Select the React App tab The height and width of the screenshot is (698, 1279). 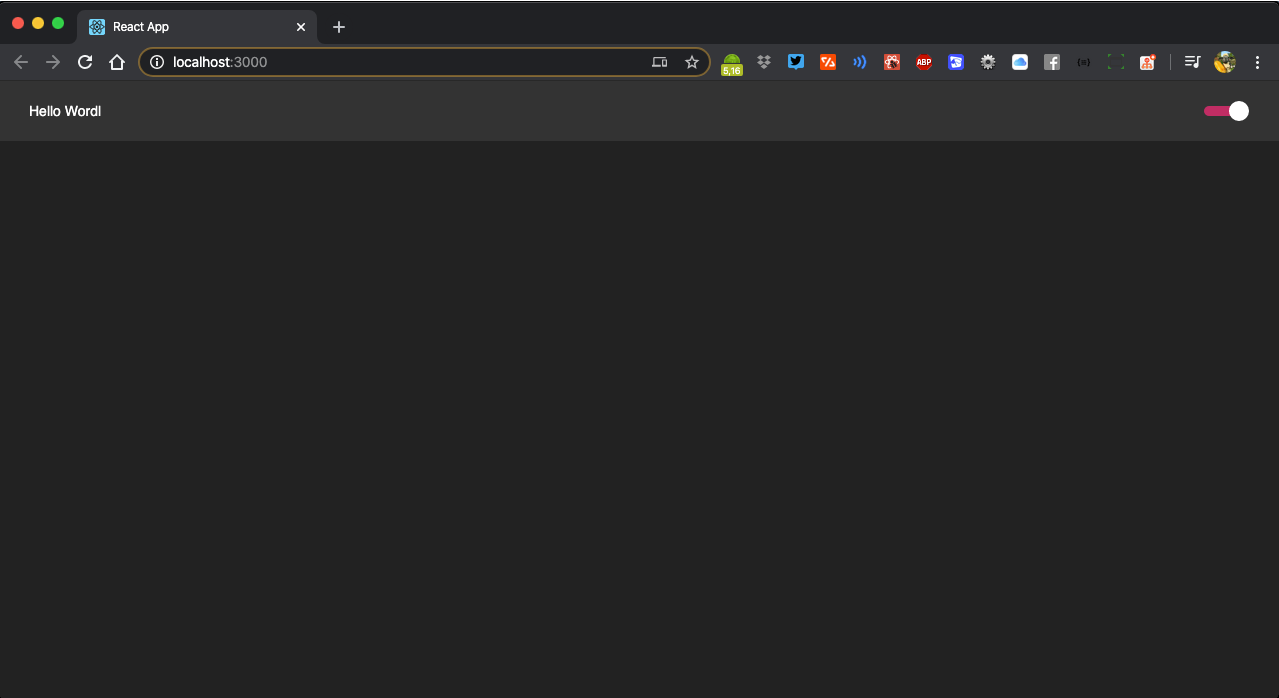click(x=198, y=27)
